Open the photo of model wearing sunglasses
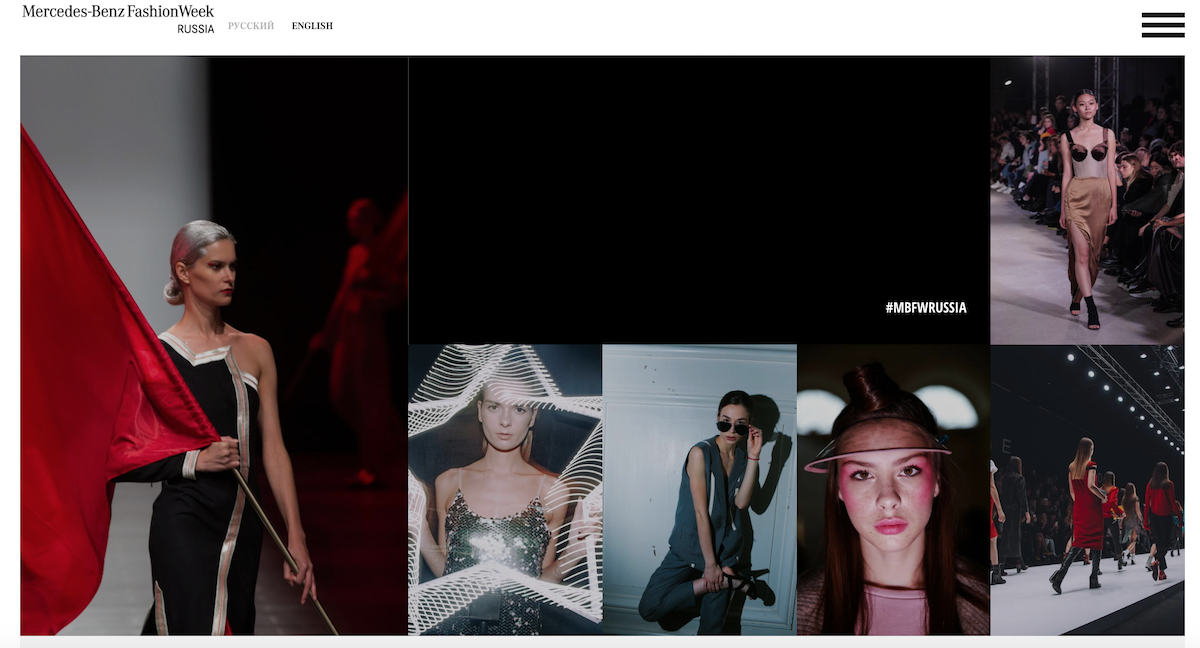1200x648 pixels. (x=699, y=490)
